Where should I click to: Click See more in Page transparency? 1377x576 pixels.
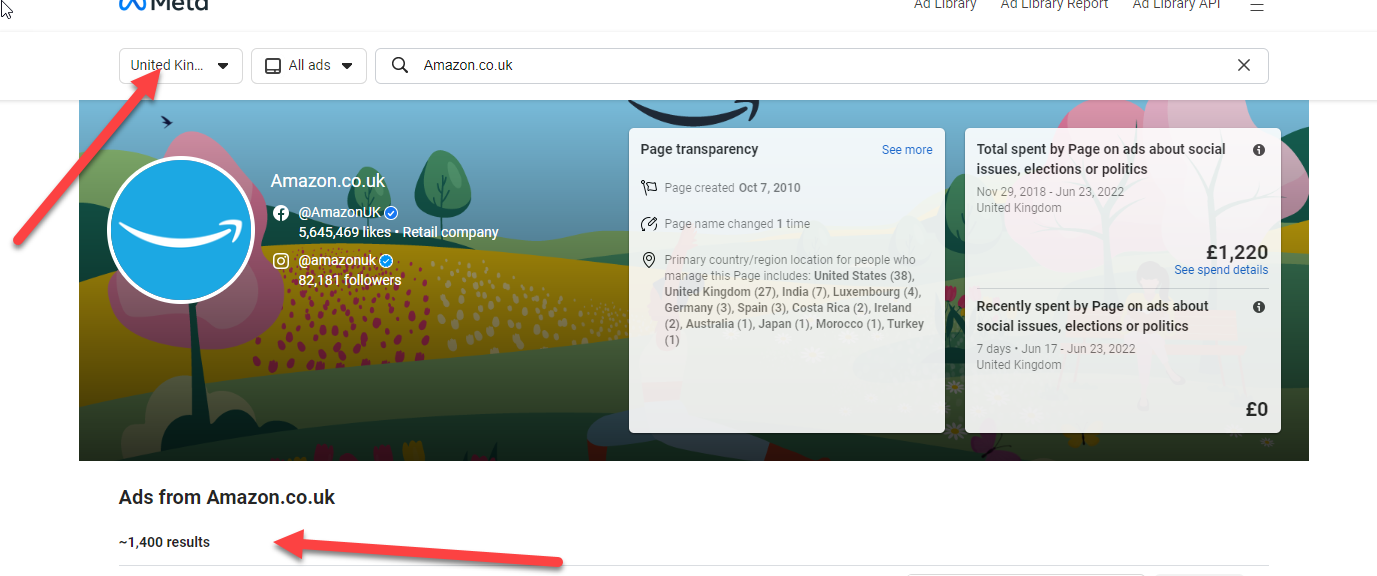[907, 150]
